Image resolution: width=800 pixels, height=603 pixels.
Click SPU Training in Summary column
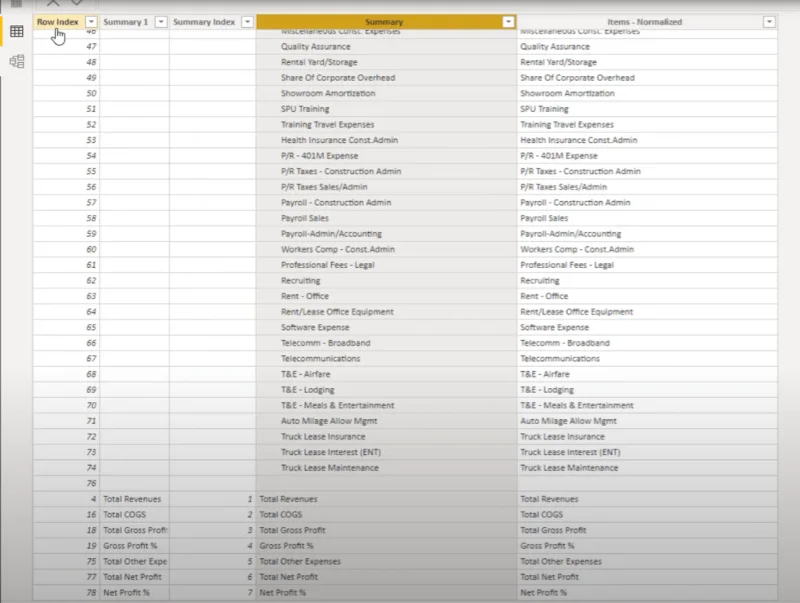305,109
